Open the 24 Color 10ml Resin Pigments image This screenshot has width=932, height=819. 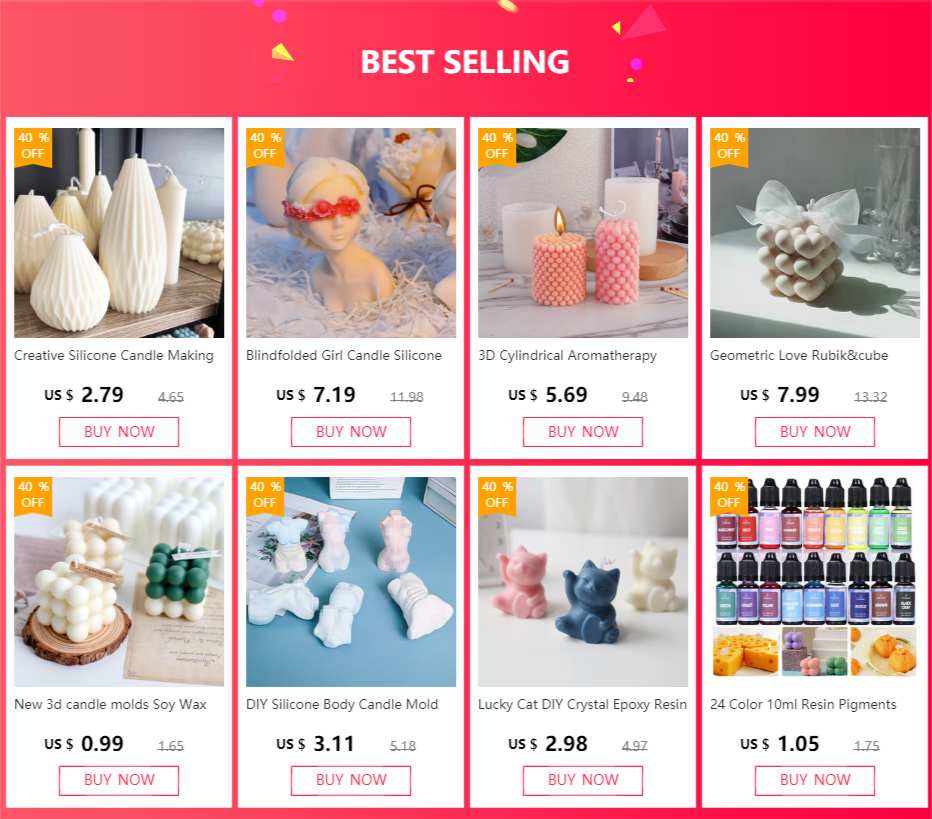tap(815, 582)
